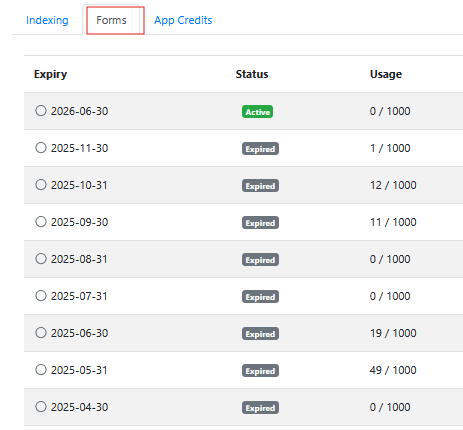Choose the 2025-10-31 radio option
This screenshot has height=430, width=463.
[41, 184]
